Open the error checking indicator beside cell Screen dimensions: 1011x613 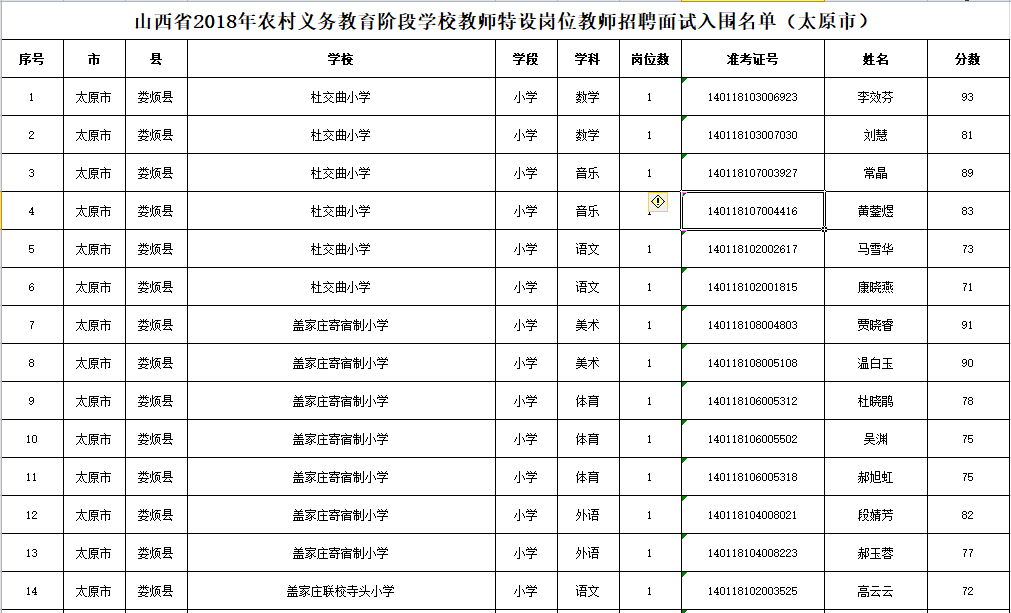point(656,201)
